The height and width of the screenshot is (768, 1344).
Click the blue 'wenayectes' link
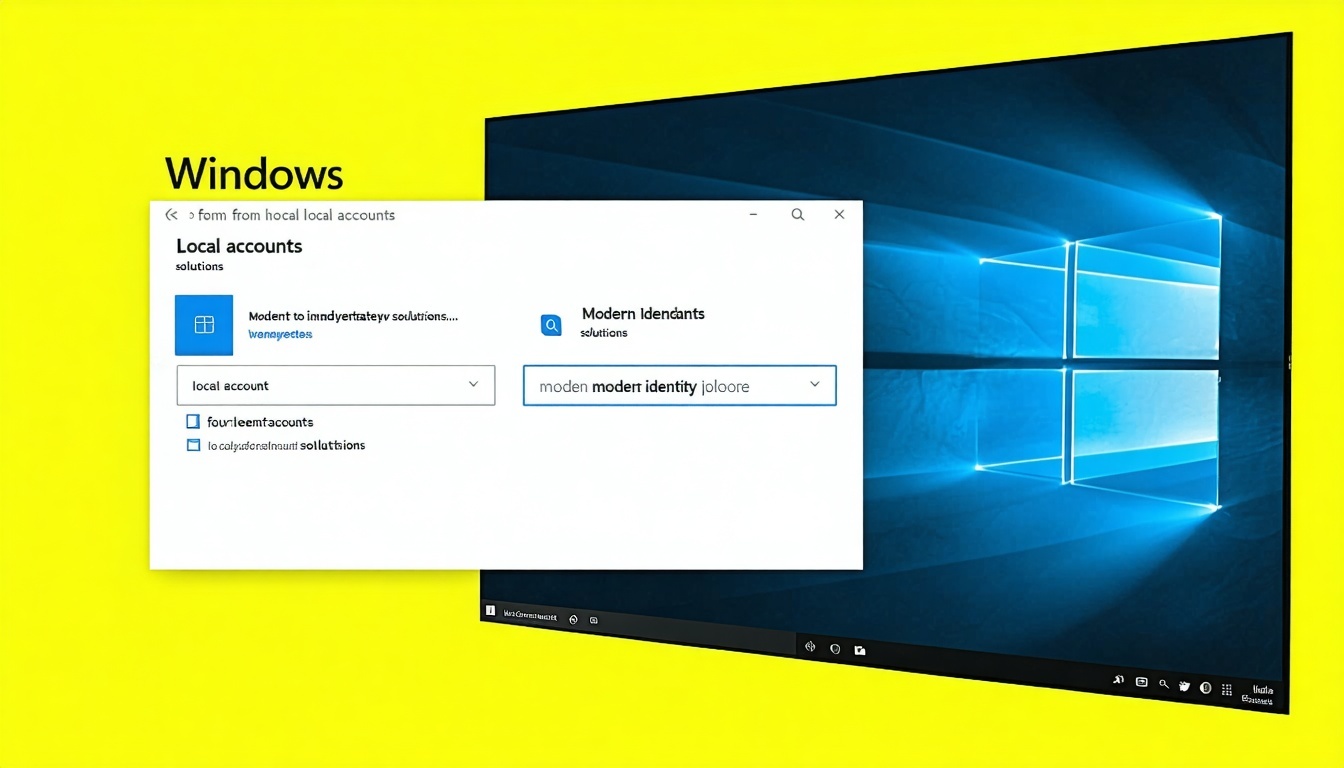point(280,334)
